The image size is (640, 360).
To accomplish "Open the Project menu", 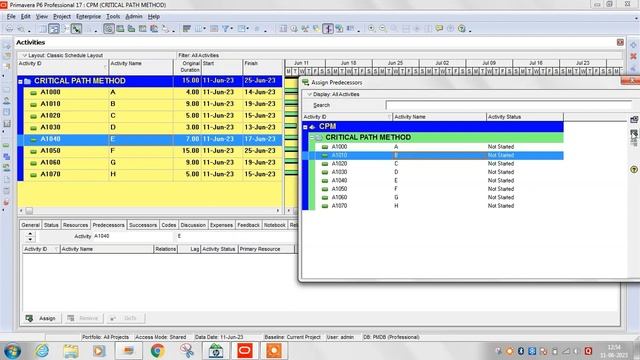I will (62, 16).
